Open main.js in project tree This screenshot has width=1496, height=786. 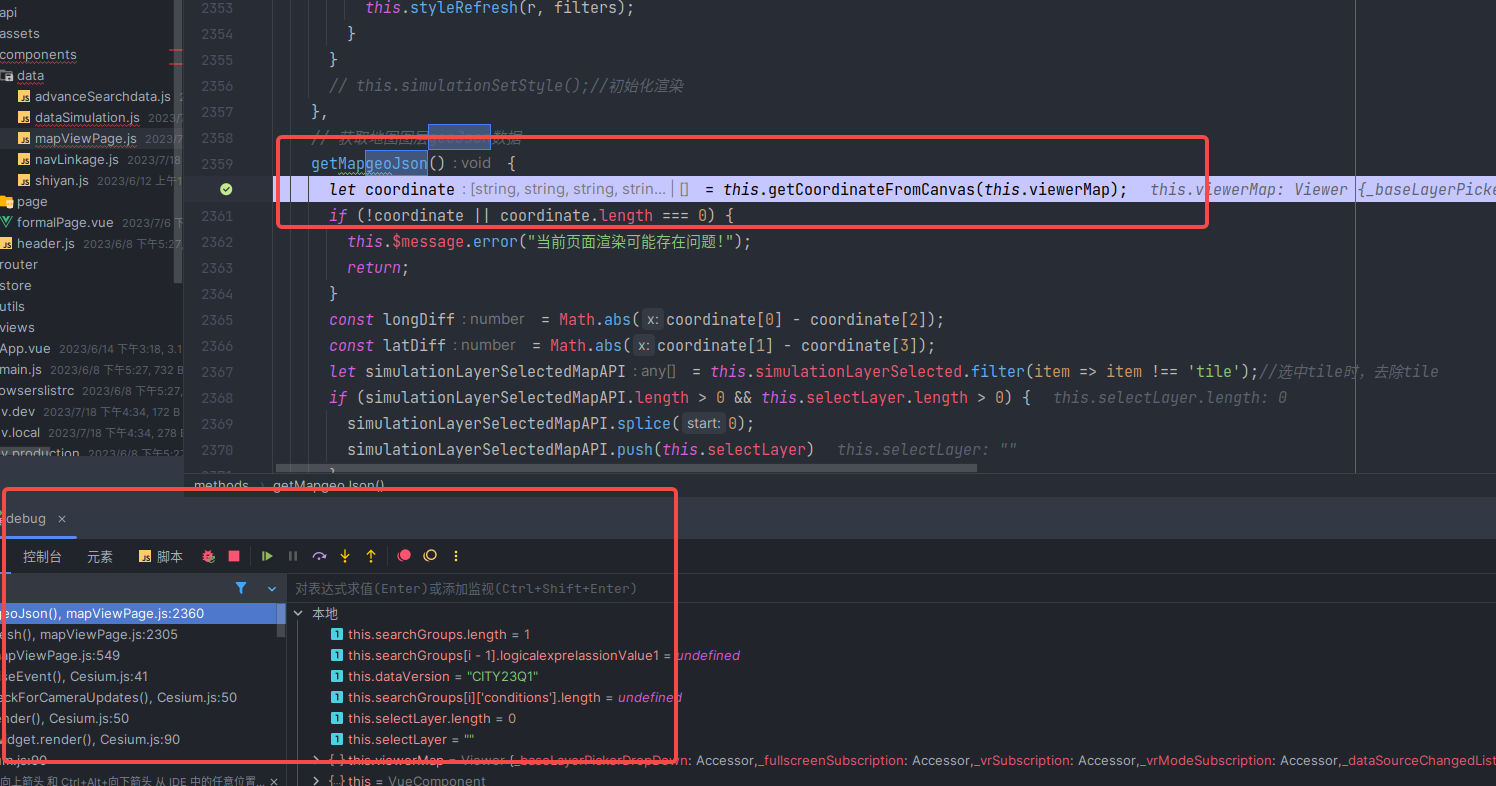21,370
